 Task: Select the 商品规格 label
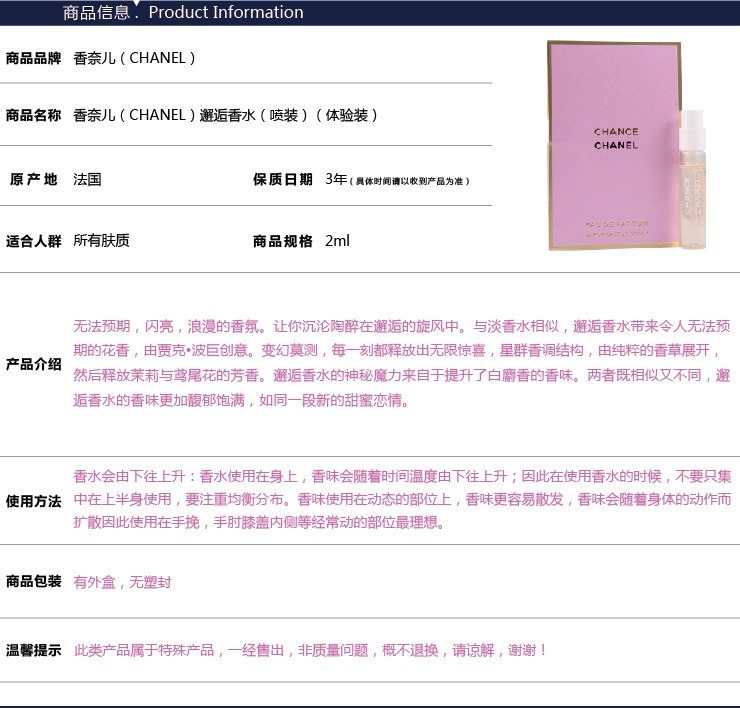(283, 241)
